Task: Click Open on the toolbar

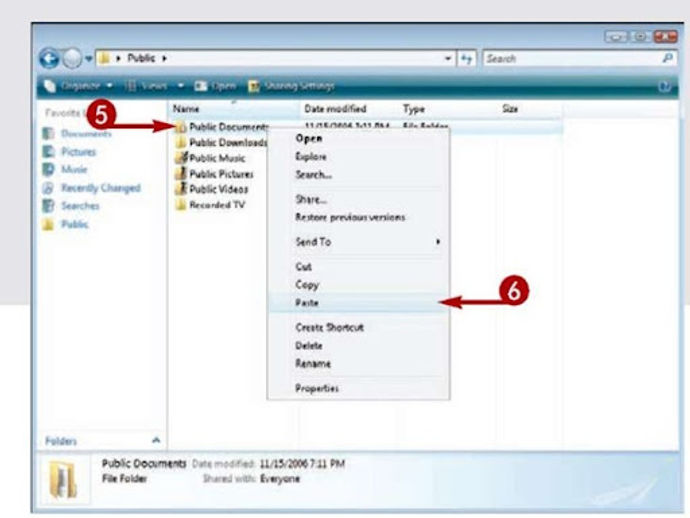Action: click(x=215, y=86)
